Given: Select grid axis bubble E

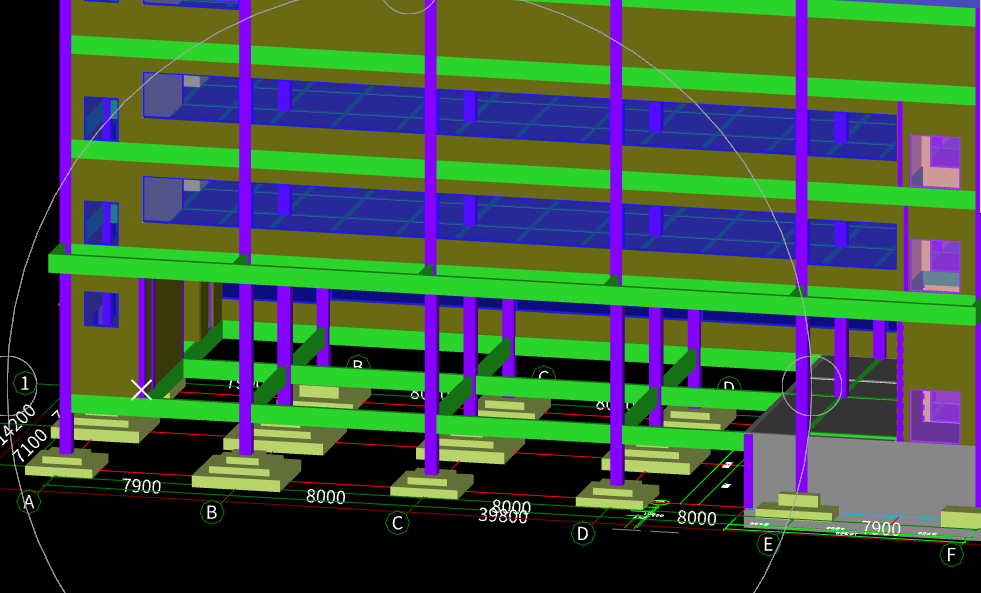Looking at the screenshot, I should [768, 544].
